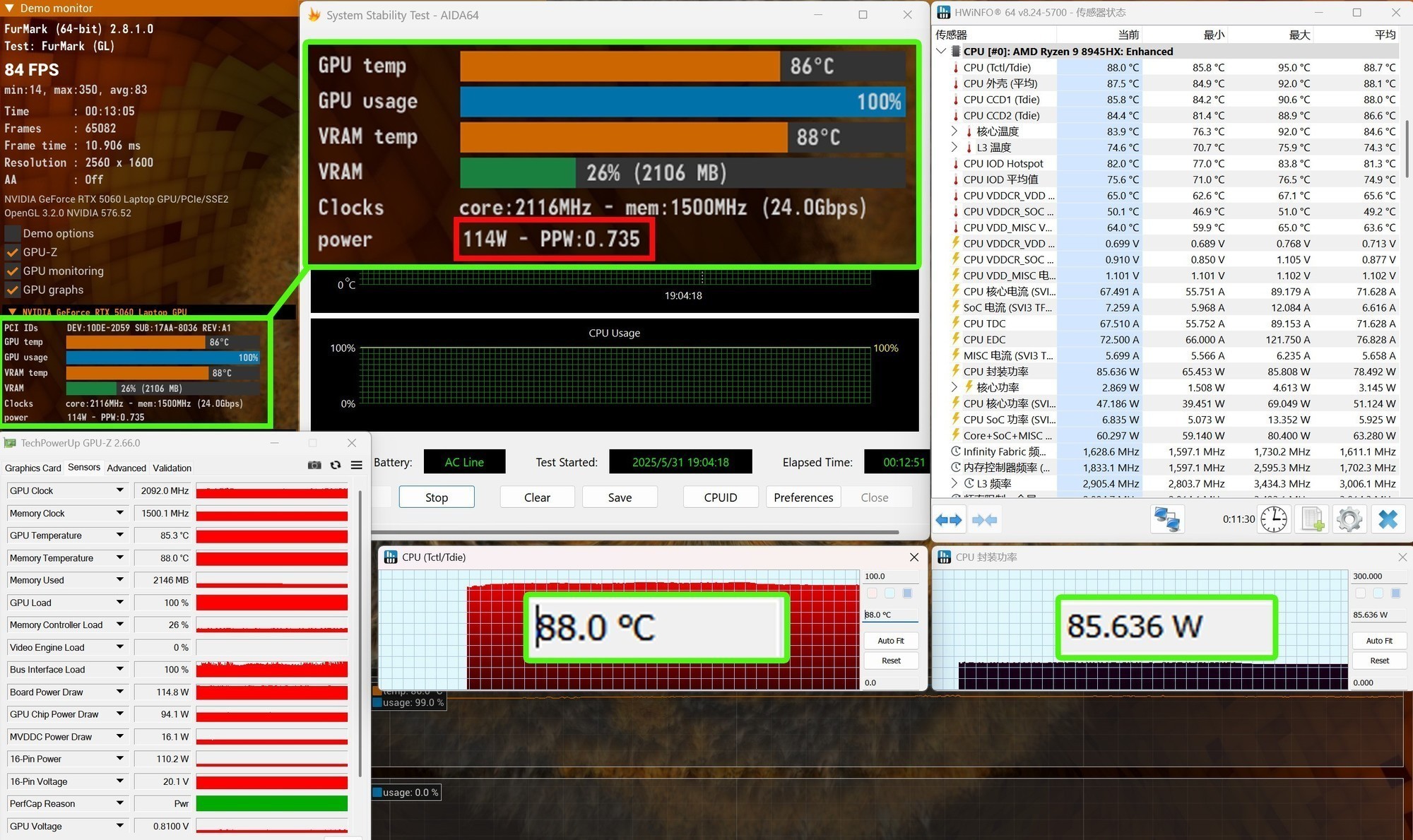Expand the 核心温度 tree row
This screenshot has height=840, width=1413.
954,131
